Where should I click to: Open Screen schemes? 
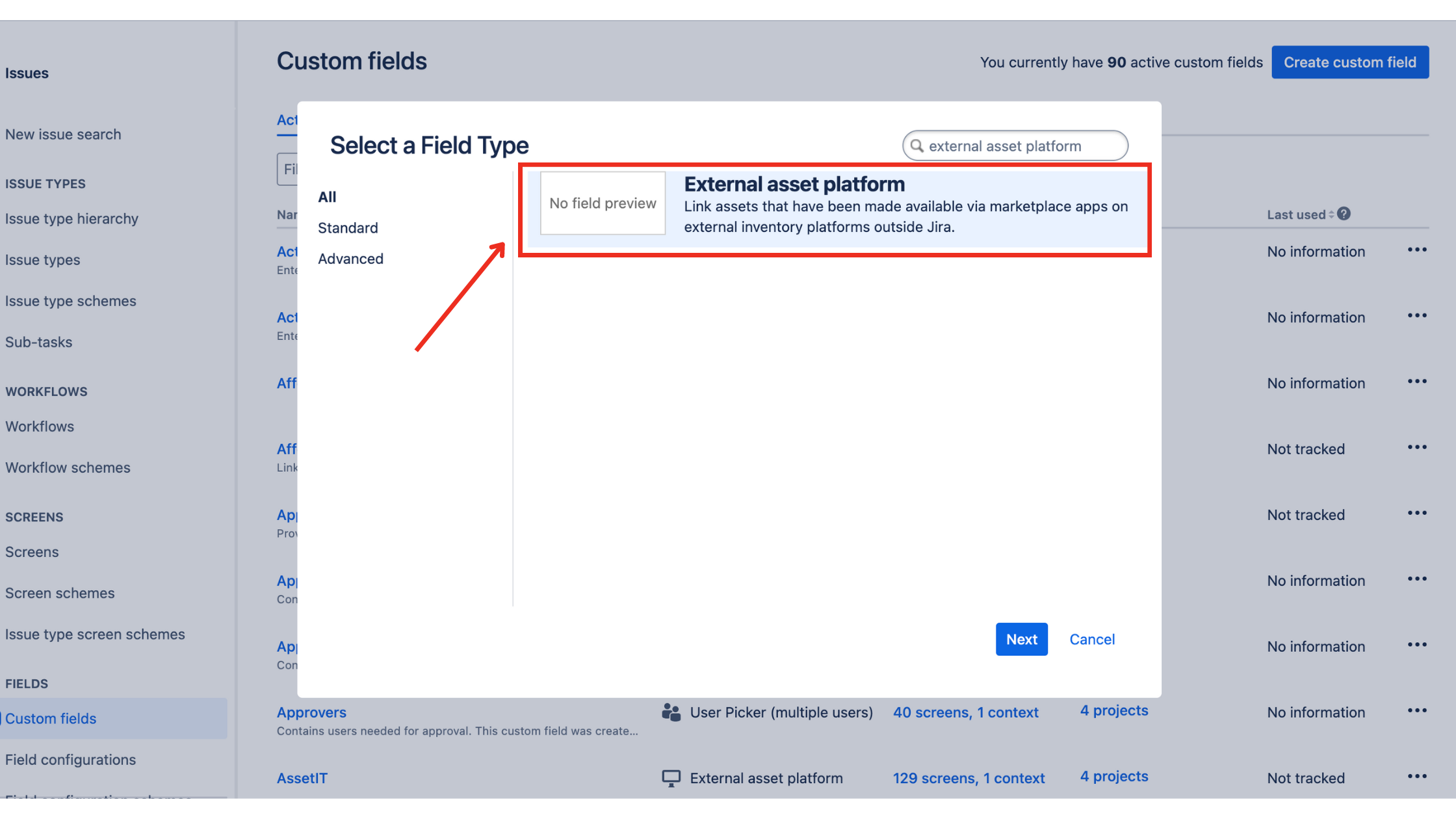tap(59, 593)
